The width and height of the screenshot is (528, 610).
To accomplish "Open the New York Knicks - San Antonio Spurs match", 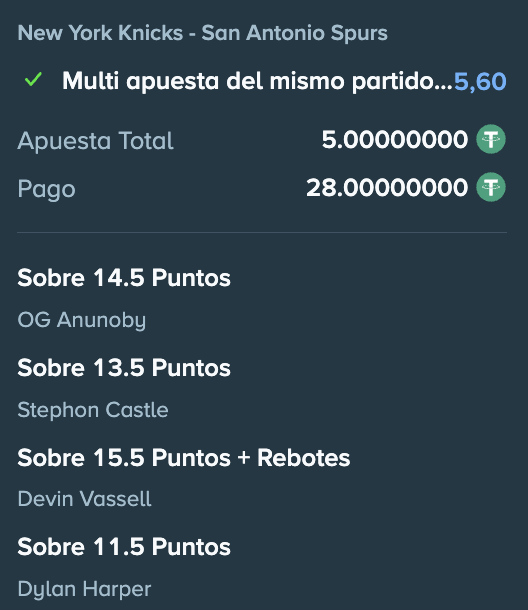I will pyautogui.click(x=202, y=33).
